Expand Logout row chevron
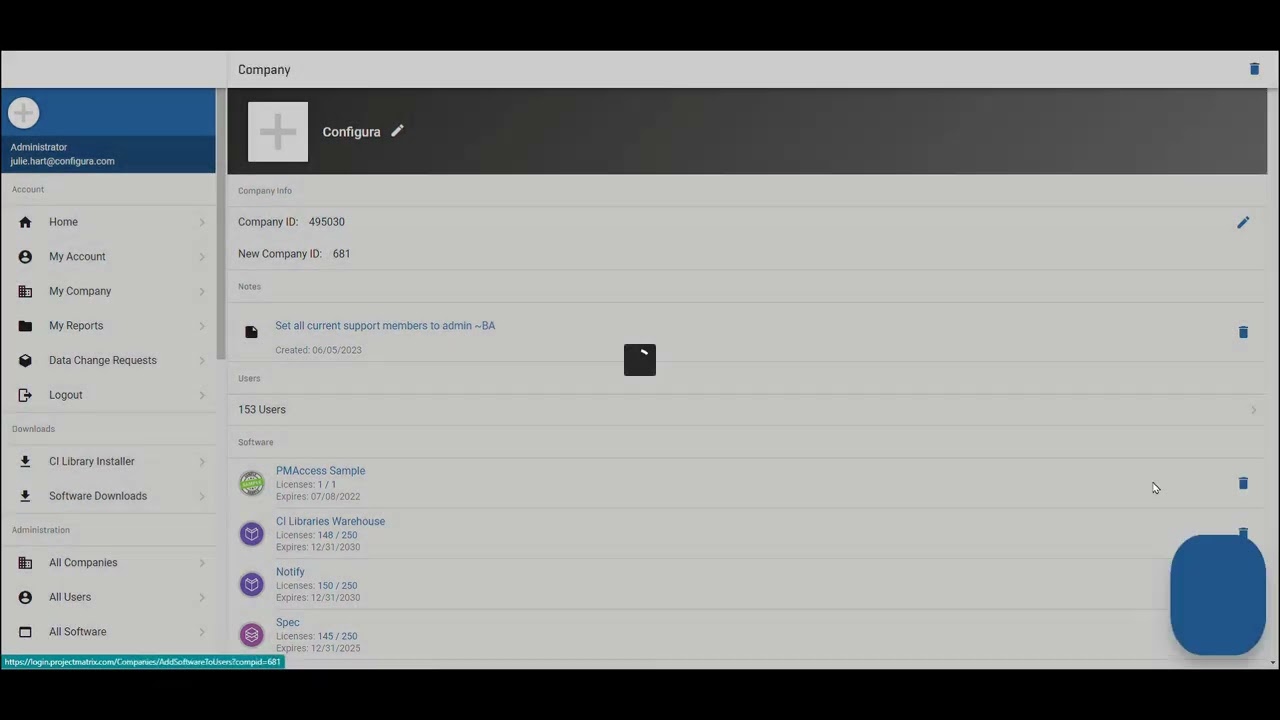The width and height of the screenshot is (1280, 720). 202,395
